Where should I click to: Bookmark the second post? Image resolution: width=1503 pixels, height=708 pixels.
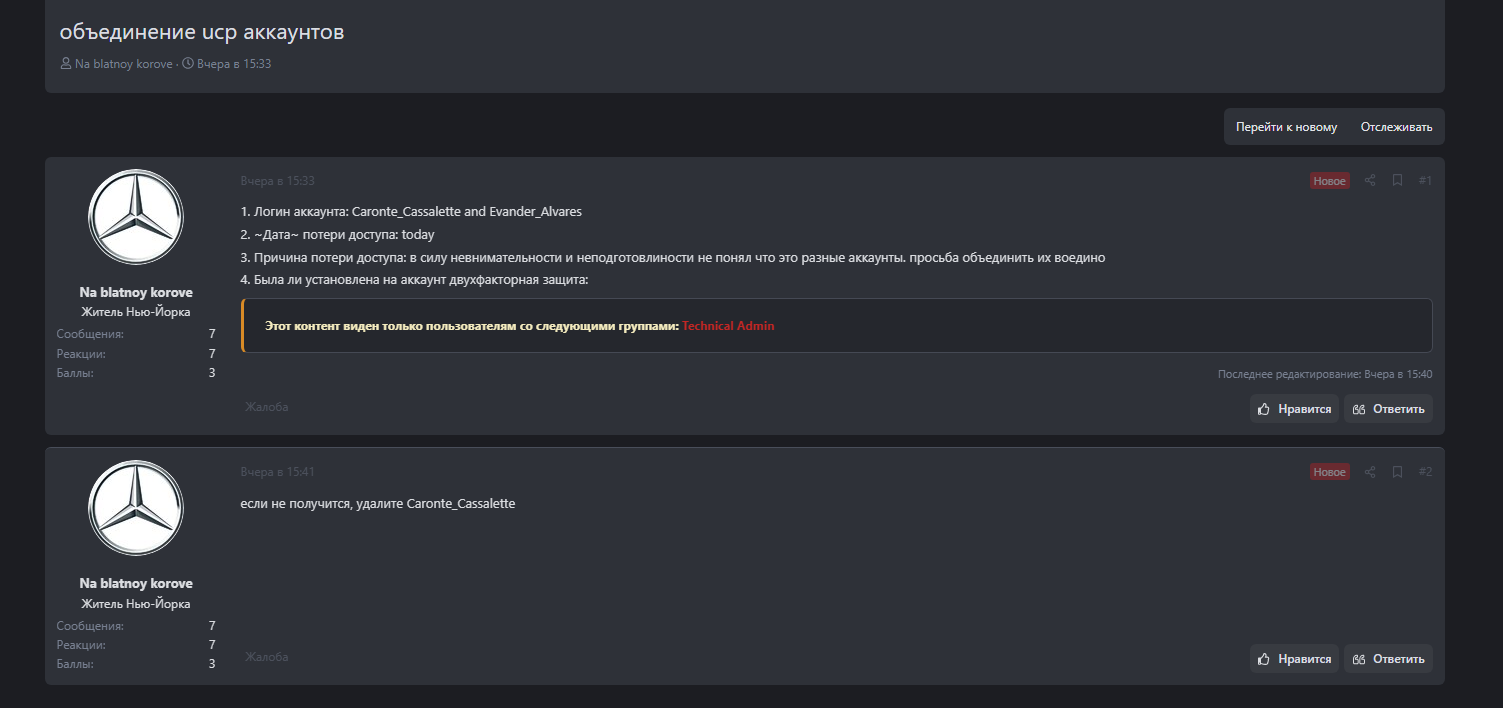coord(1397,472)
